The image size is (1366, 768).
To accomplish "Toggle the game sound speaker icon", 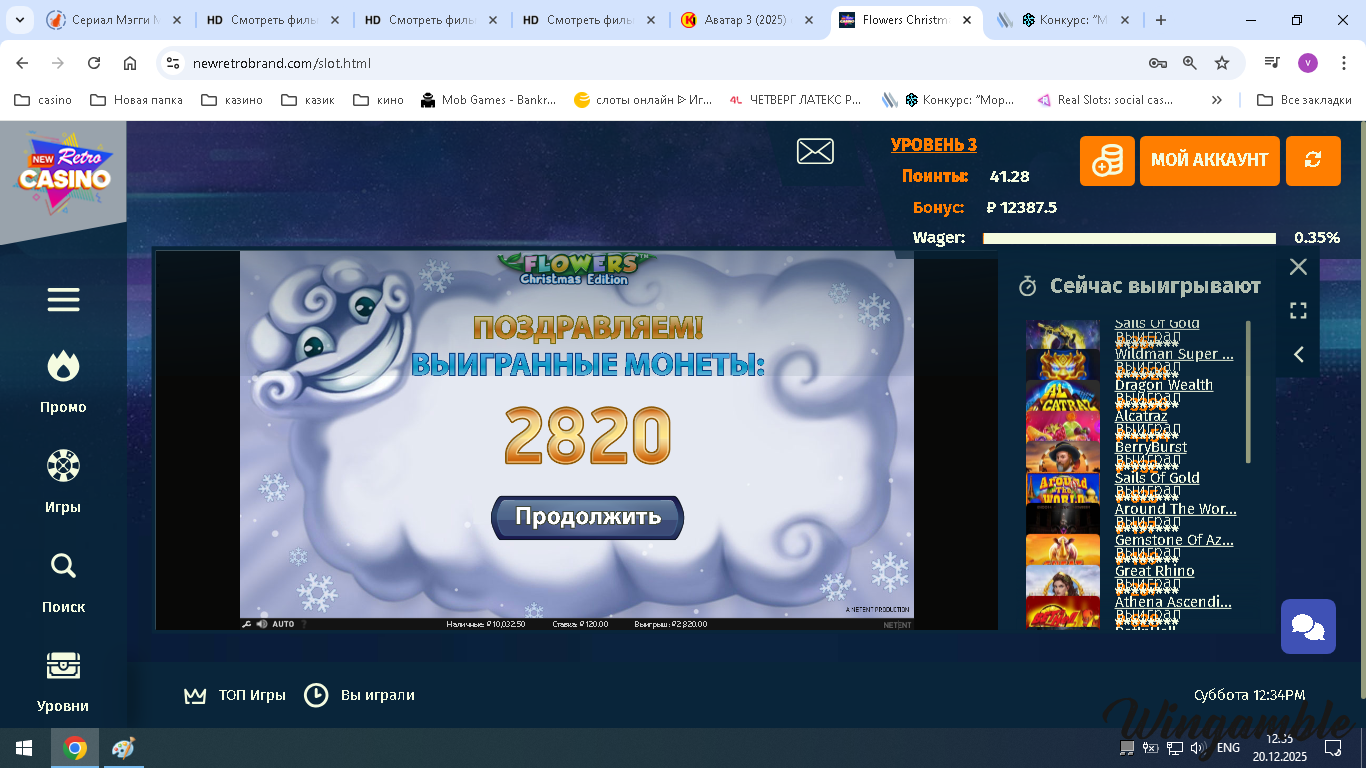I will [261, 624].
